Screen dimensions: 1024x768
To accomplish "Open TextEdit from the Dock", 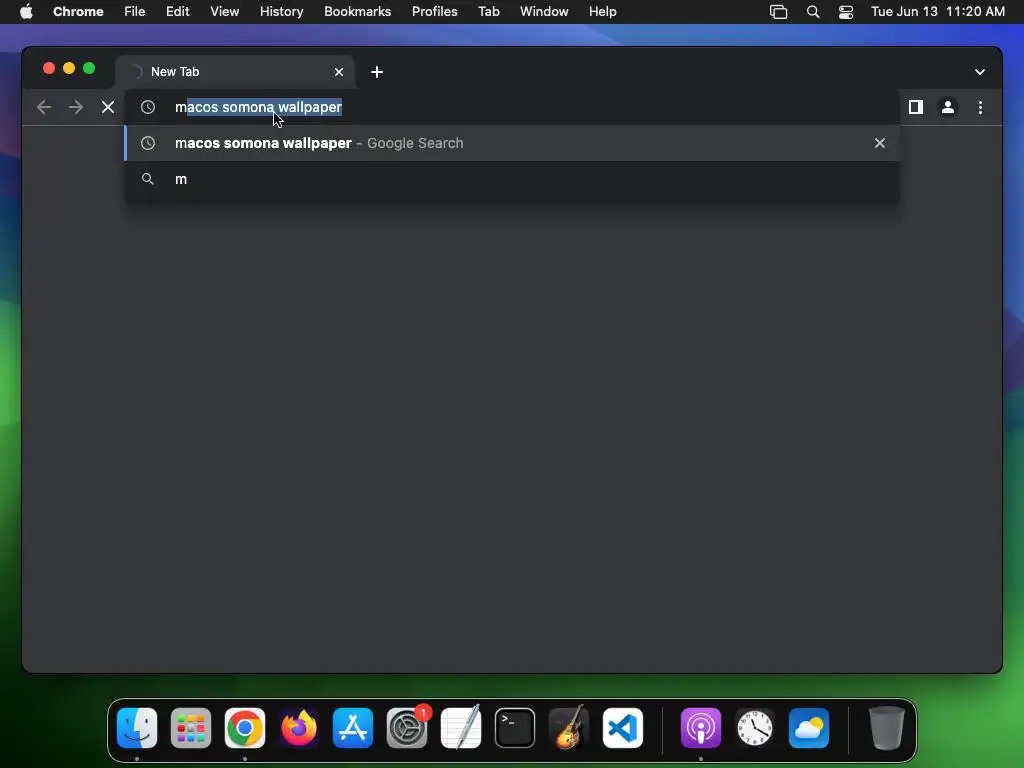I will (x=461, y=728).
